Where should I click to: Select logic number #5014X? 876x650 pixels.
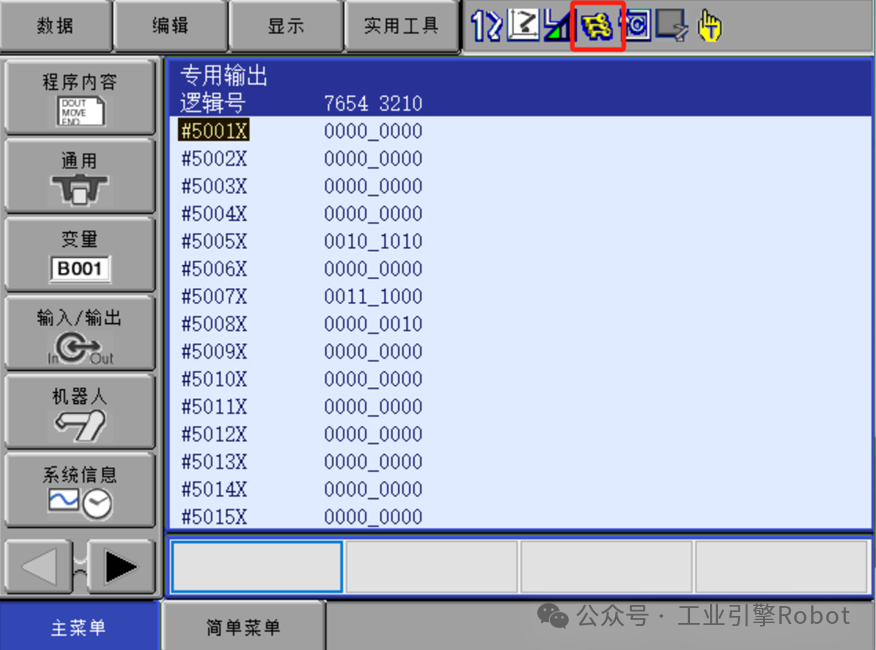(x=214, y=490)
